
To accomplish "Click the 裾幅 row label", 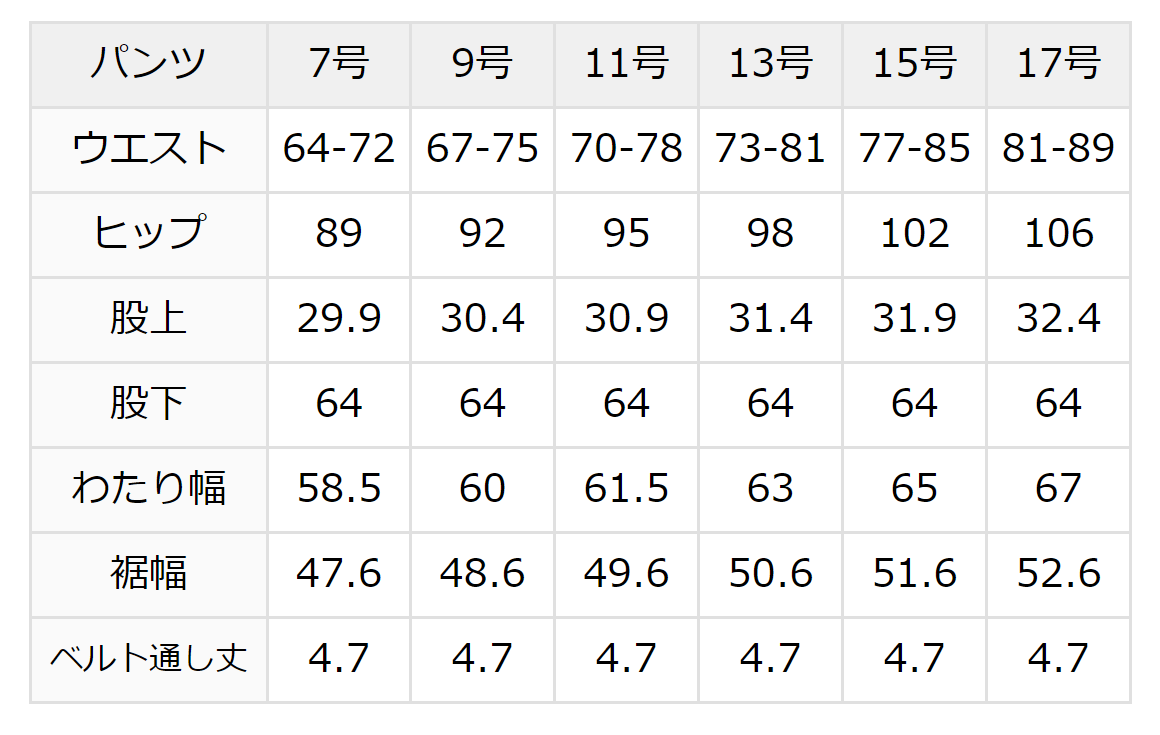I will pyautogui.click(x=149, y=575).
